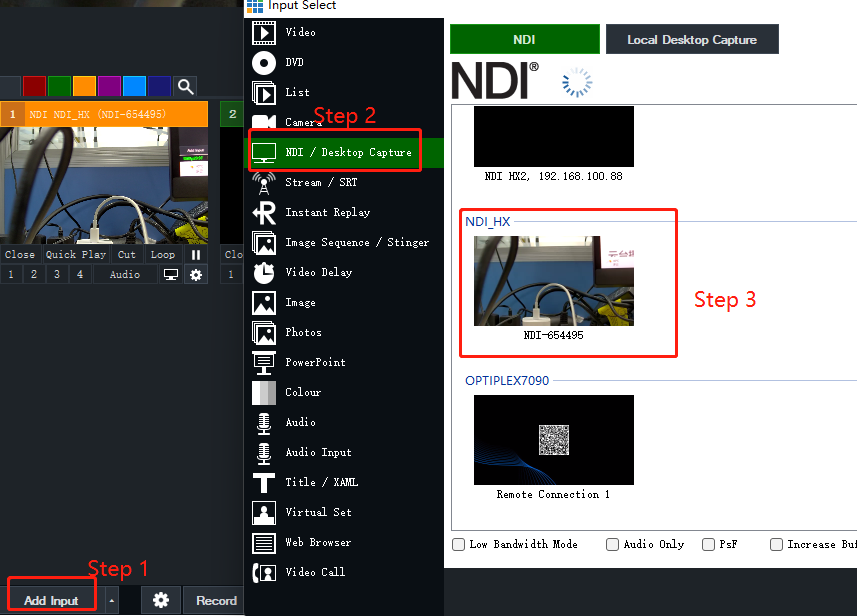The height and width of the screenshot is (616, 857).
Task: Click the monitor icon on input 1
Action: (170, 275)
